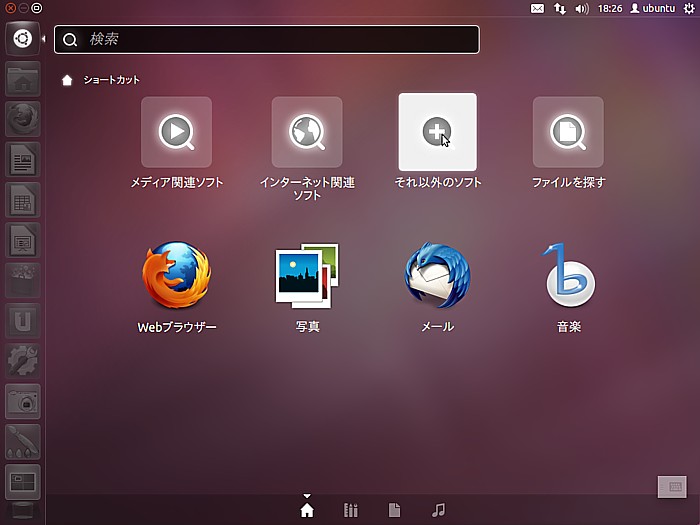
Task: Open LibreOffice Calc from launcher
Action: click(x=23, y=200)
